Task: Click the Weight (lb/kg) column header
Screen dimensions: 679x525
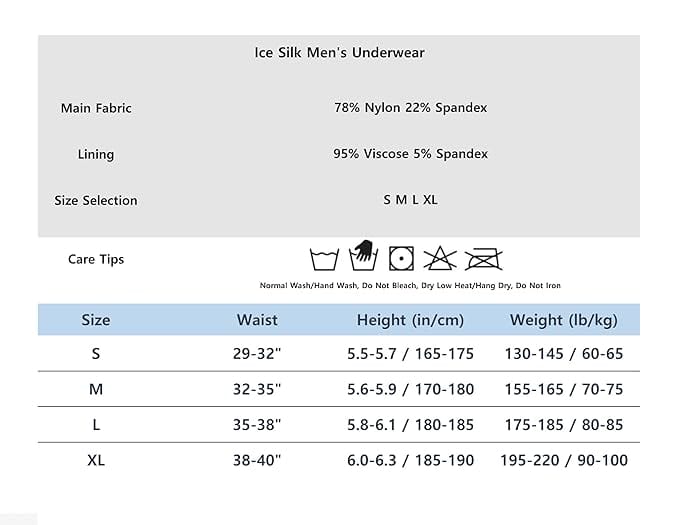Action: [563, 320]
